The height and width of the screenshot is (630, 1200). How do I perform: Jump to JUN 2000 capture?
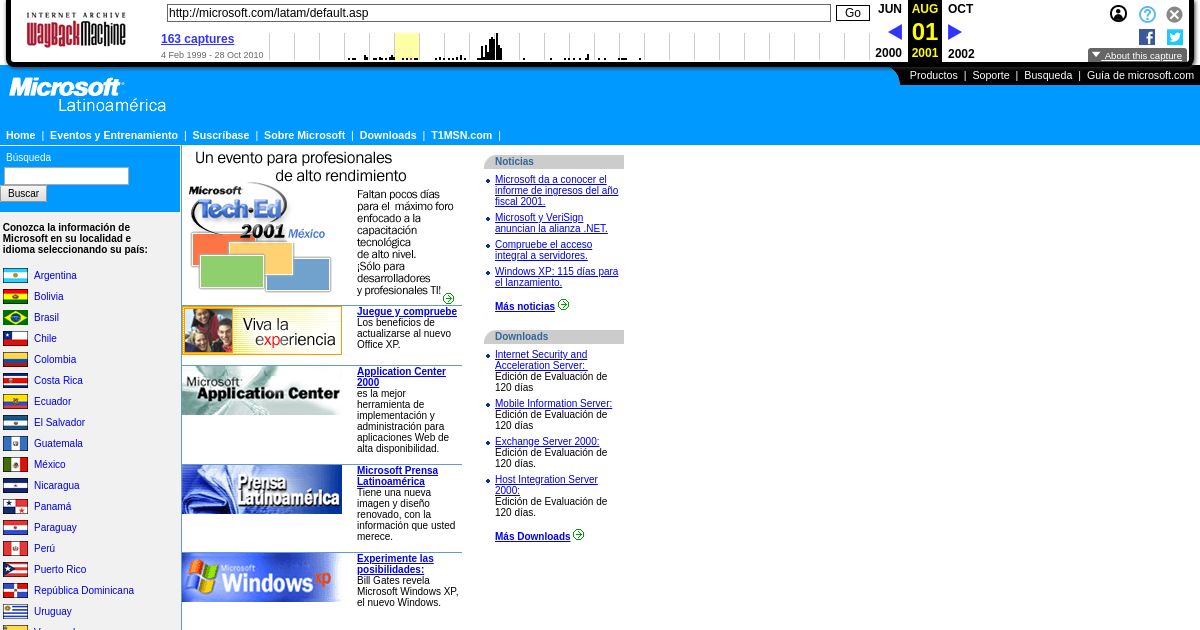(889, 31)
